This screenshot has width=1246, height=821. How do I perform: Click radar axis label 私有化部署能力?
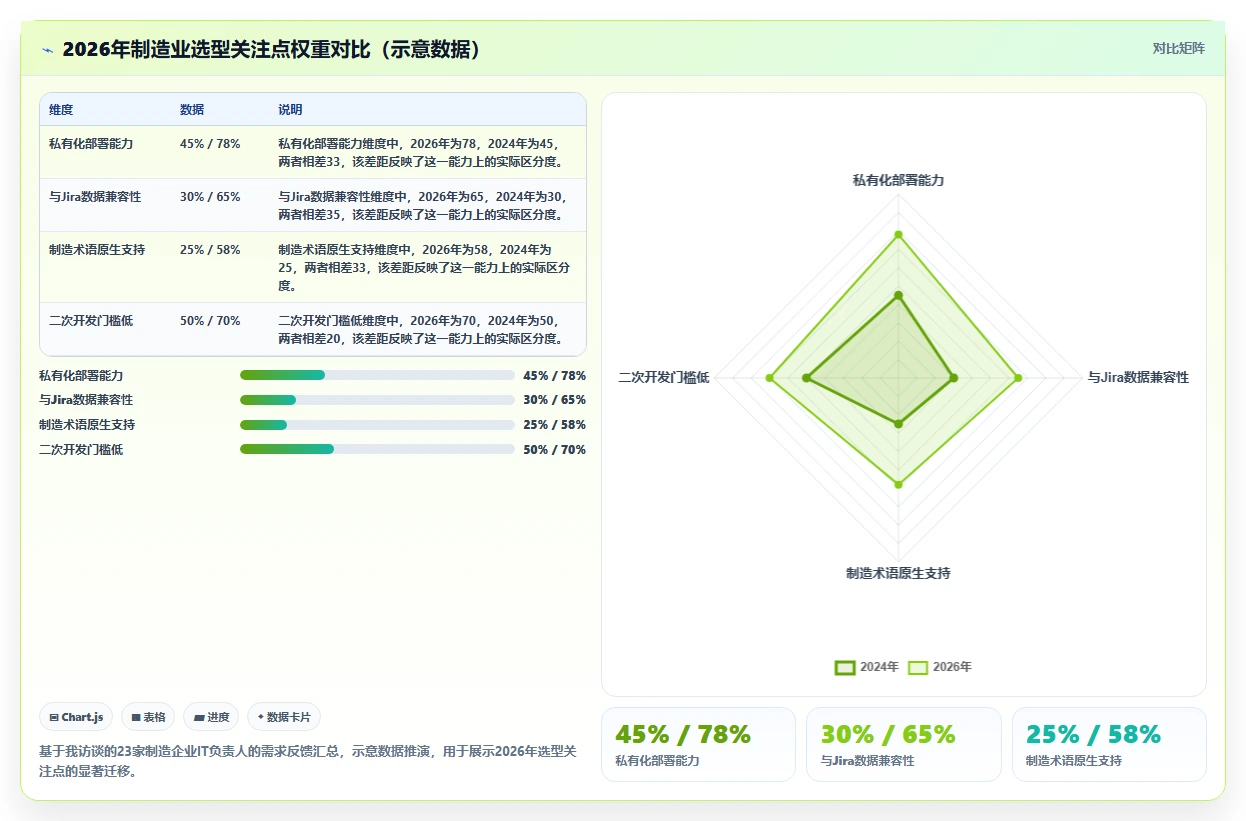(898, 181)
